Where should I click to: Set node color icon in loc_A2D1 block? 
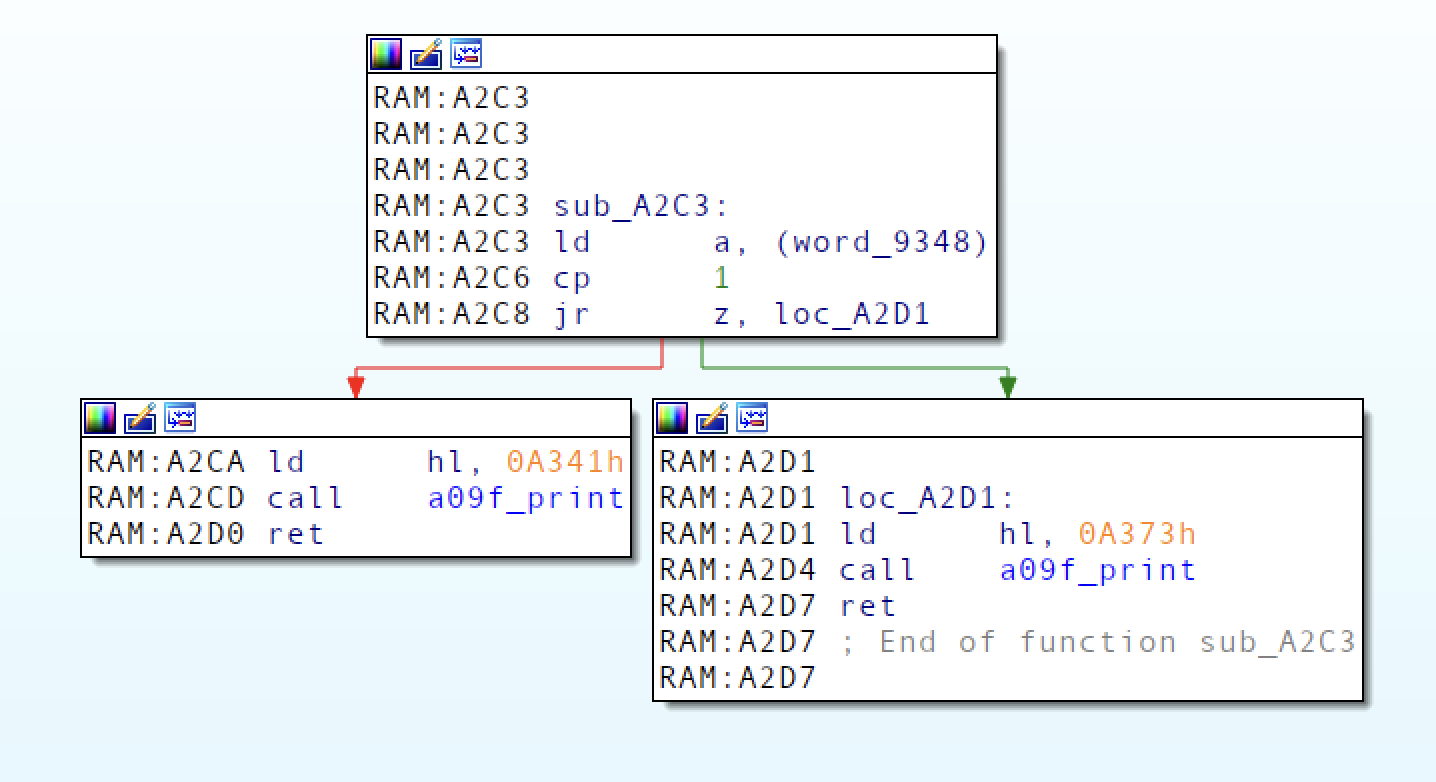[672, 418]
